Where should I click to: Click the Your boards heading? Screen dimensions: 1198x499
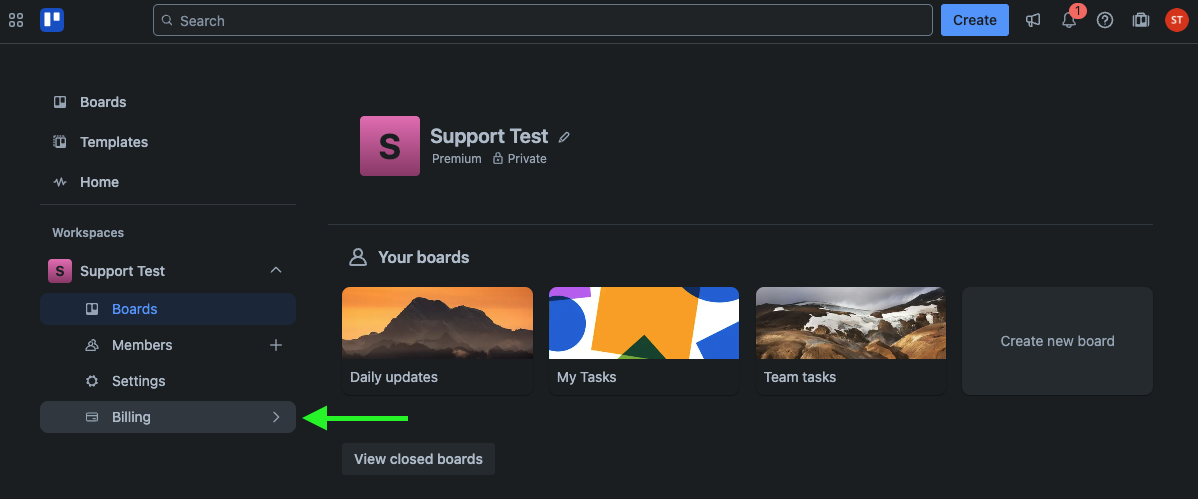423,258
